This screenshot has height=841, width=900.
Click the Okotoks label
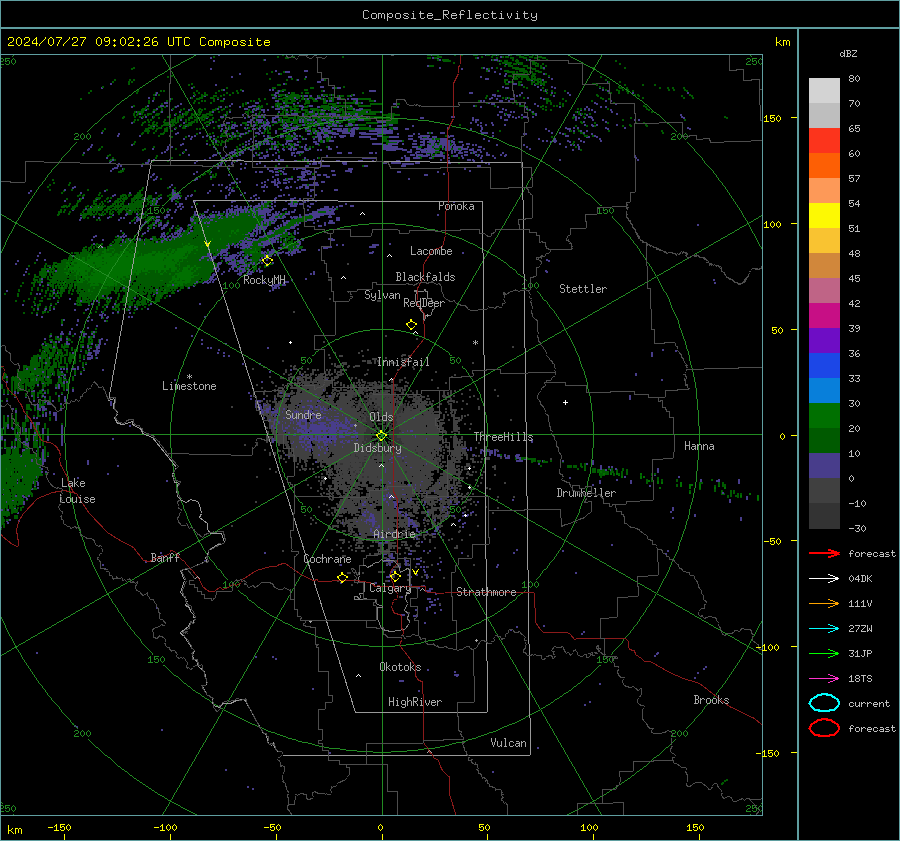[x=400, y=667]
